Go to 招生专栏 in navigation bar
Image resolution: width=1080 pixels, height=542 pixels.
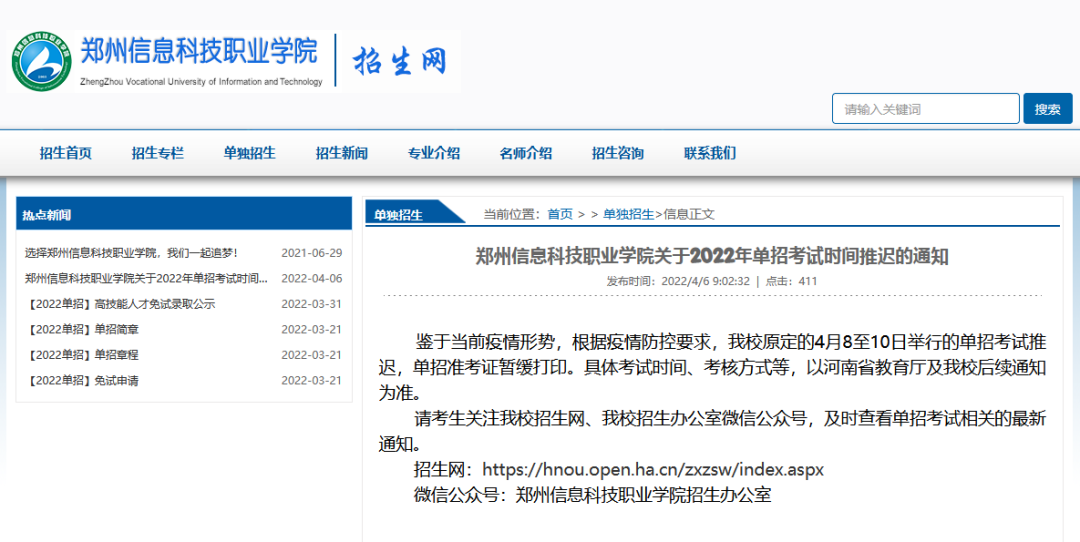(158, 153)
